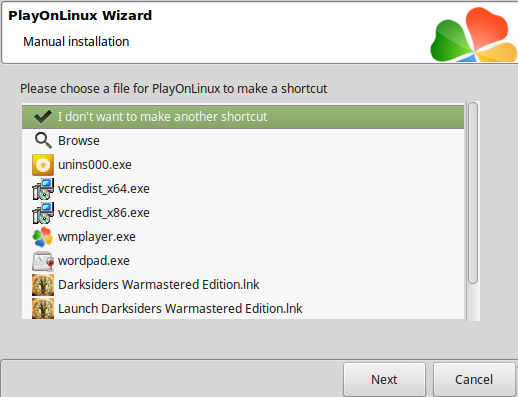Choose the Browse list entry

[243, 141]
